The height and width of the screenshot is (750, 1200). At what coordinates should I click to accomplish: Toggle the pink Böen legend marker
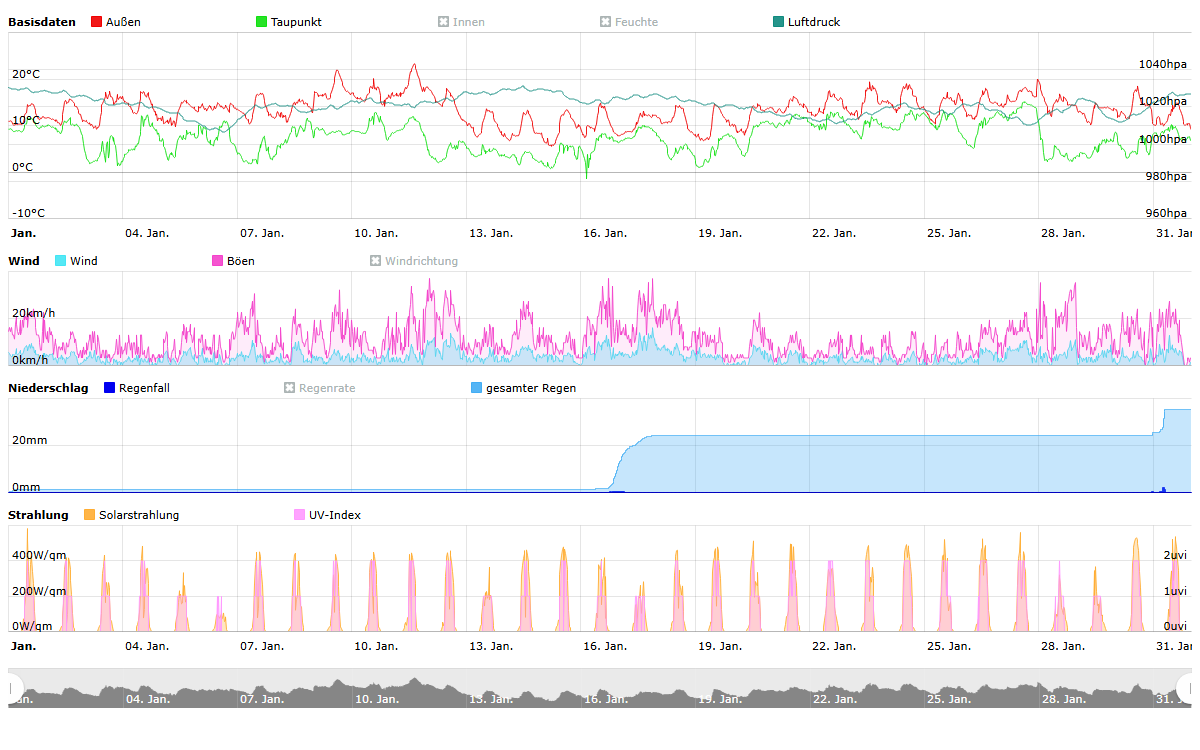[218, 261]
